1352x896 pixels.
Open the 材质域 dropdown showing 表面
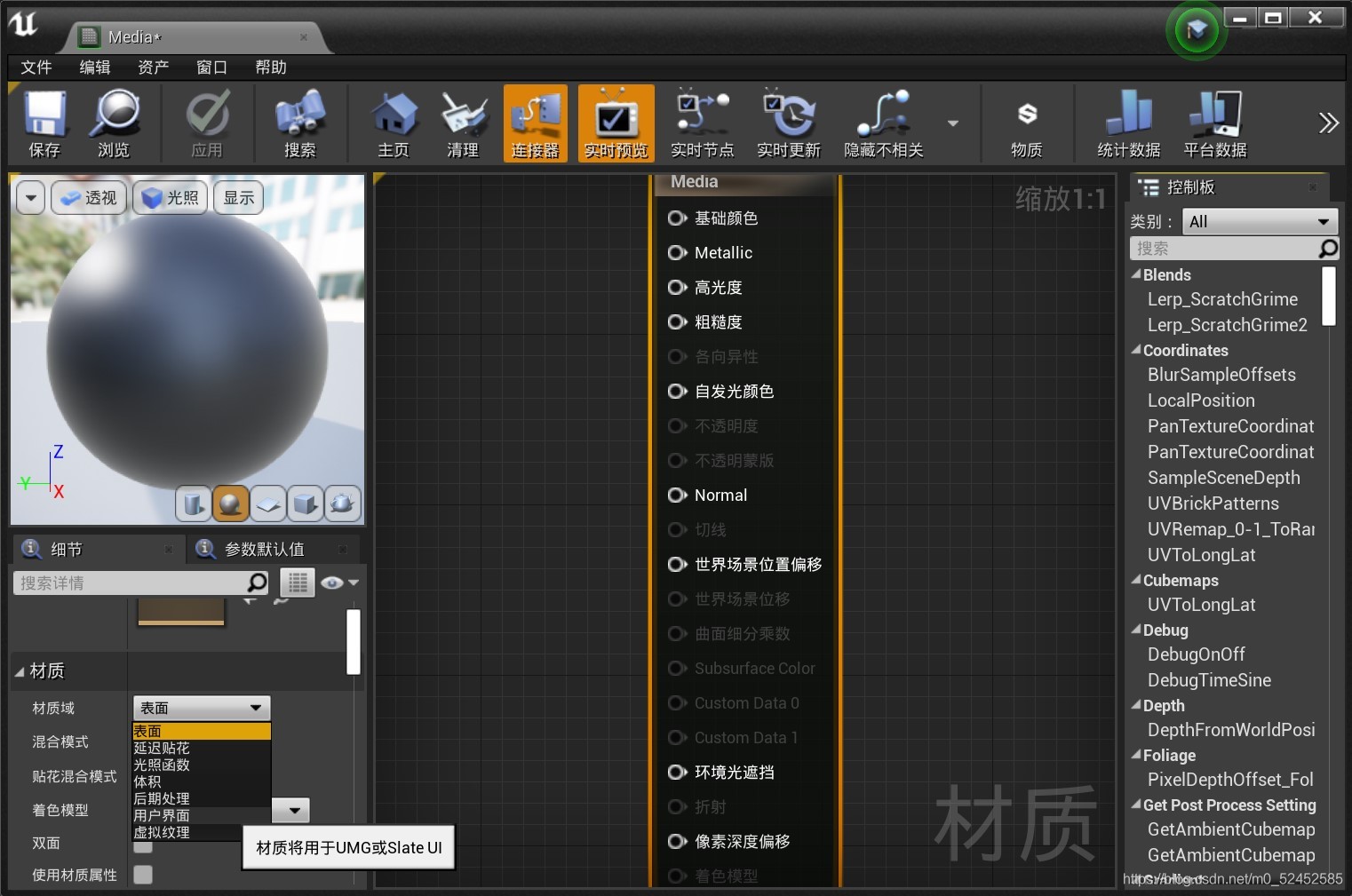tap(202, 708)
